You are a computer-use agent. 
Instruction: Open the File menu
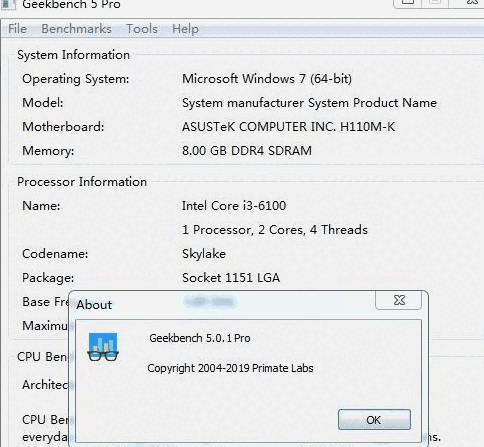pyautogui.click(x=17, y=29)
